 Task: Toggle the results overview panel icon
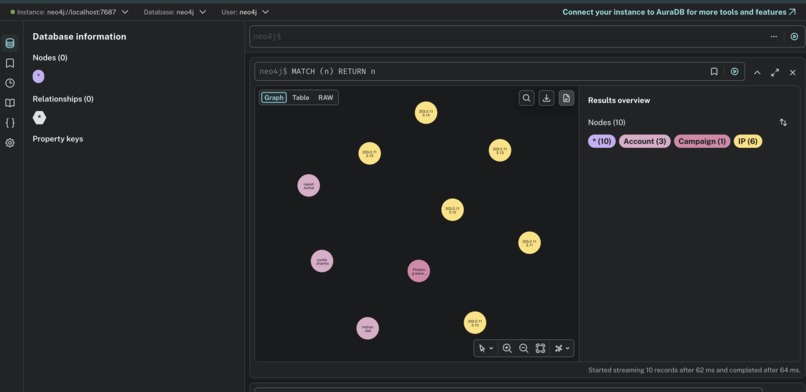(566, 98)
